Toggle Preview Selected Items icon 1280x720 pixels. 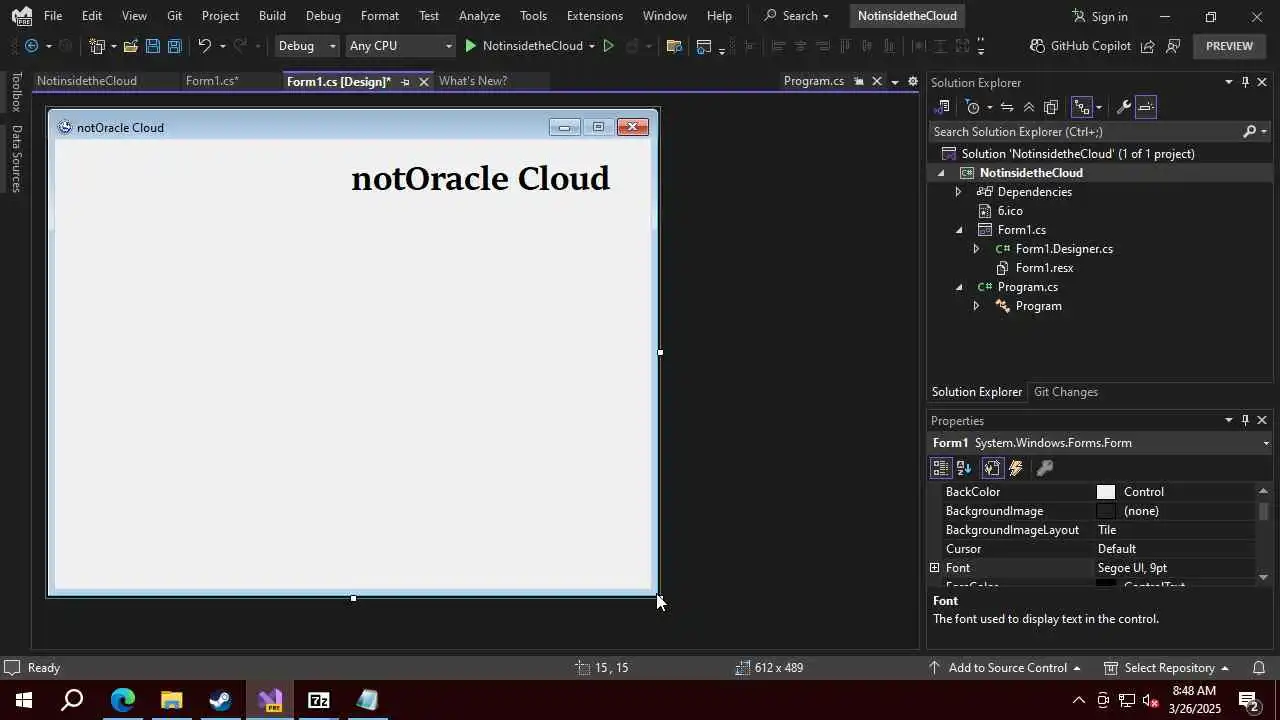[x=1146, y=107]
